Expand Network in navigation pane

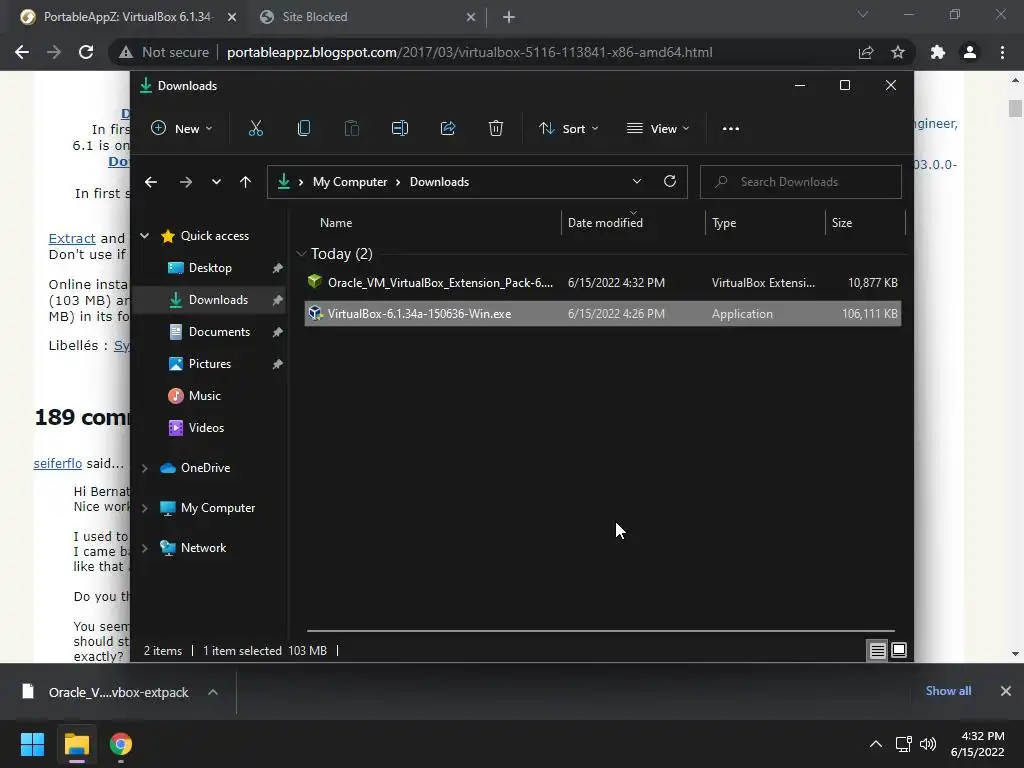coord(145,548)
